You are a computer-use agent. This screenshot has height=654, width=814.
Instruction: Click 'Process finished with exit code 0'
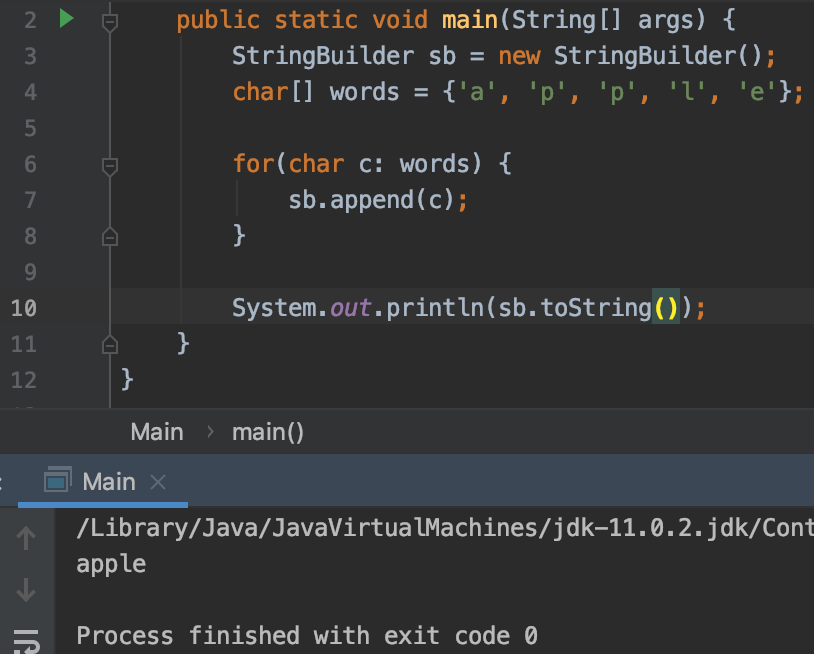(x=307, y=636)
